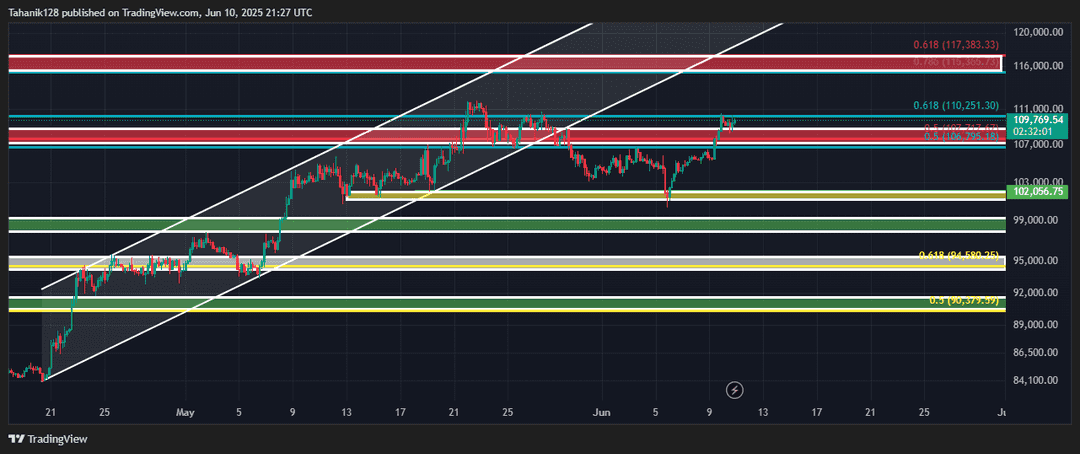Click the lightning bolt icon on the chart
1080x454 pixels.
coord(735,390)
